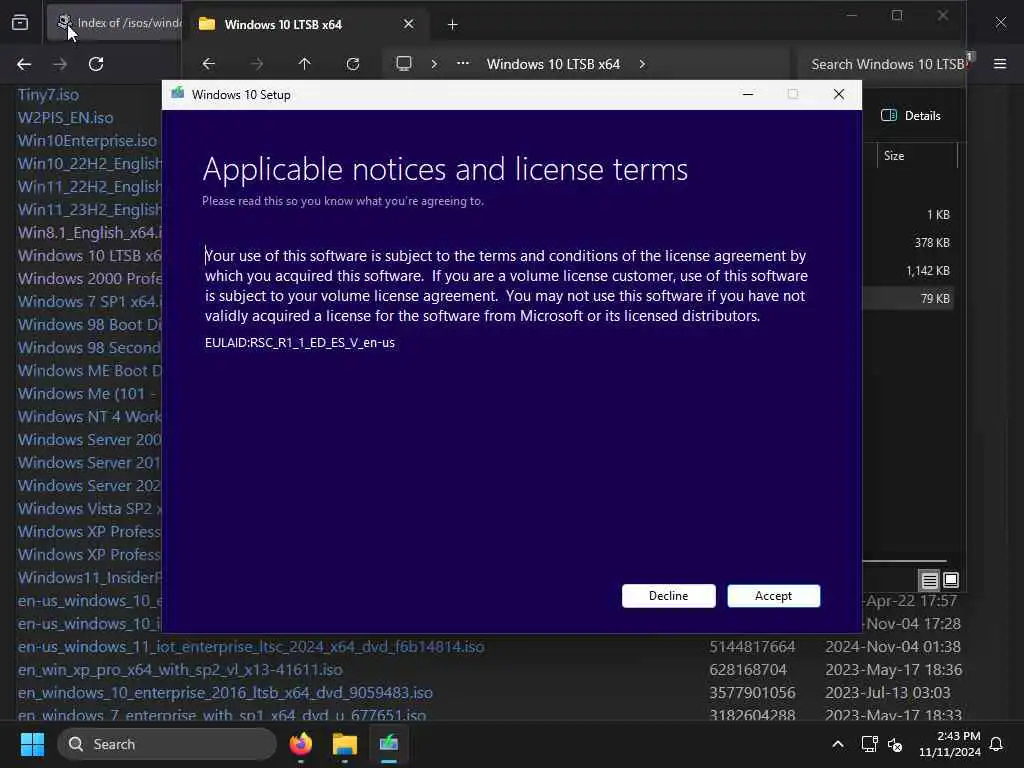Open the Win10Enterprise.iso link
The width and height of the screenshot is (1024, 768).
click(x=88, y=140)
